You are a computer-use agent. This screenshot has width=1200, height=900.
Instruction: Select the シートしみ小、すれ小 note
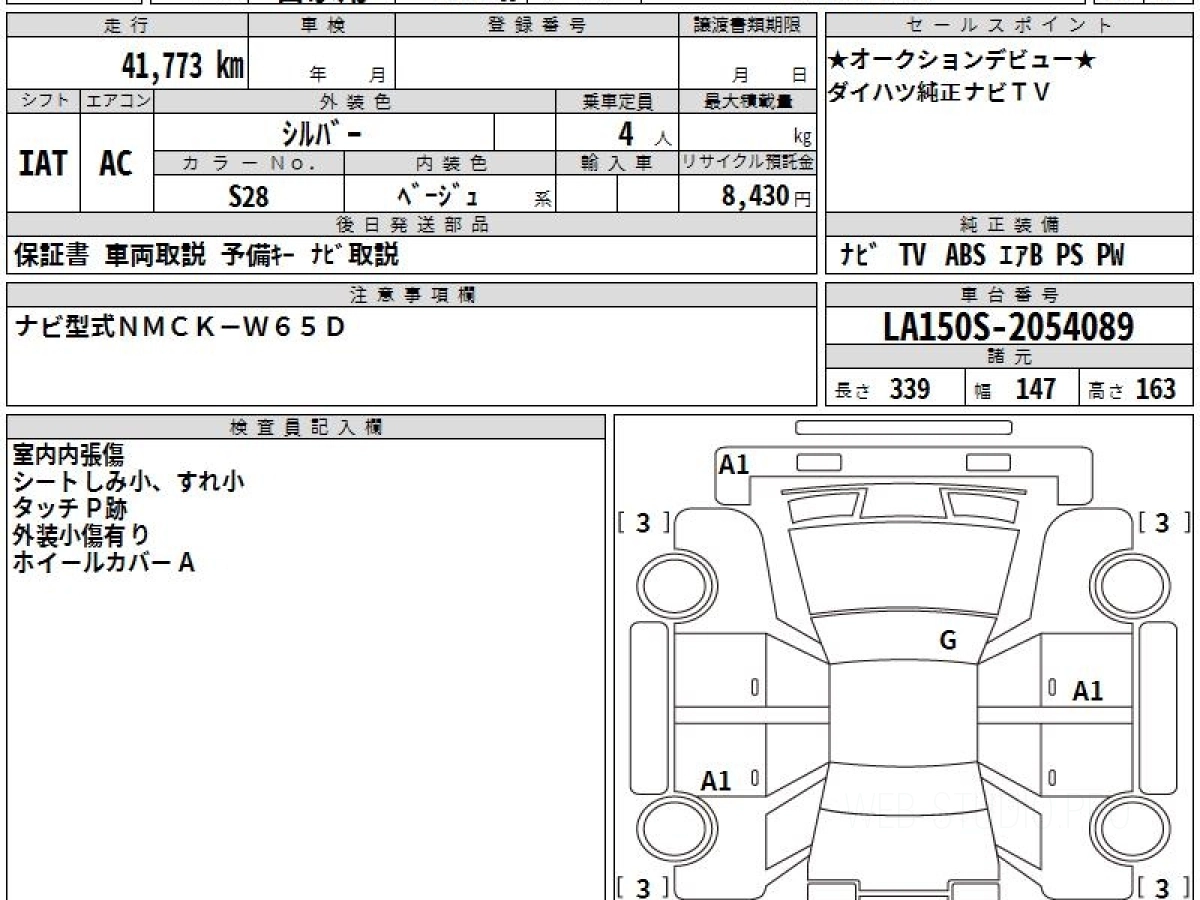(129, 482)
